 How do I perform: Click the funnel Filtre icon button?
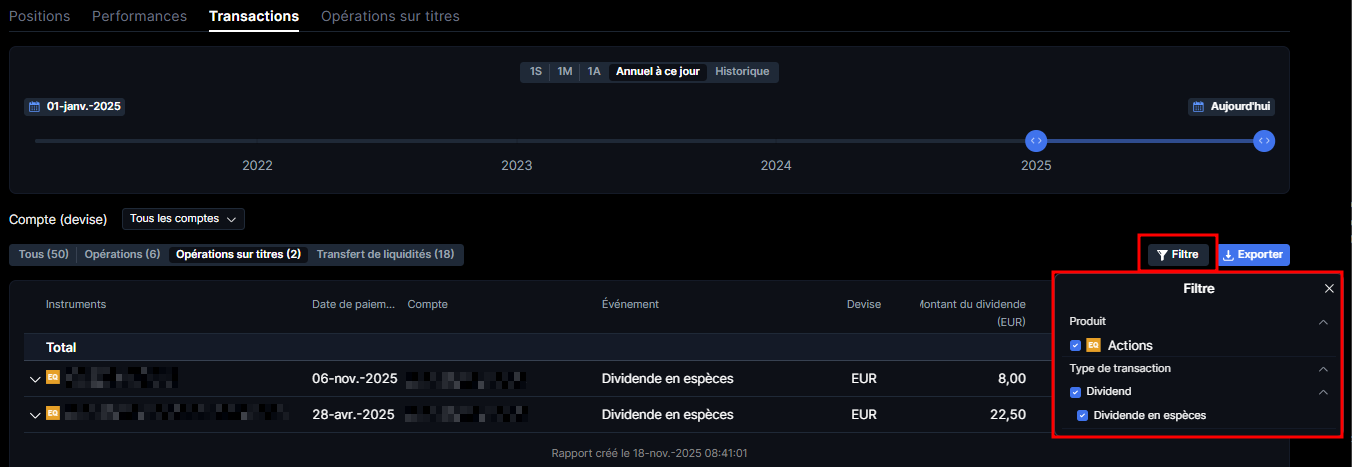pyautogui.click(x=1178, y=255)
